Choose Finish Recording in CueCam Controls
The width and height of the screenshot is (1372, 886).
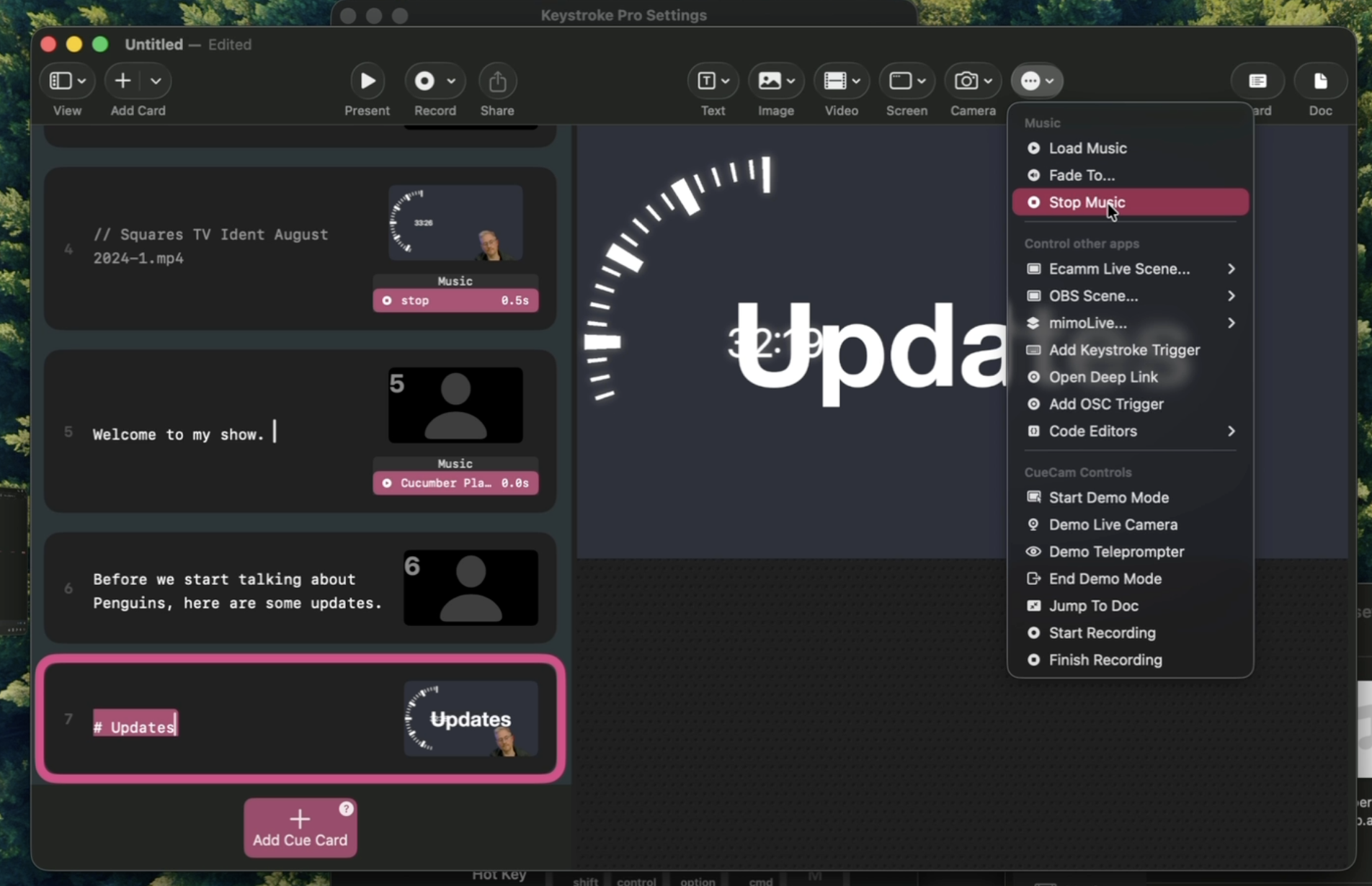(x=1130, y=660)
